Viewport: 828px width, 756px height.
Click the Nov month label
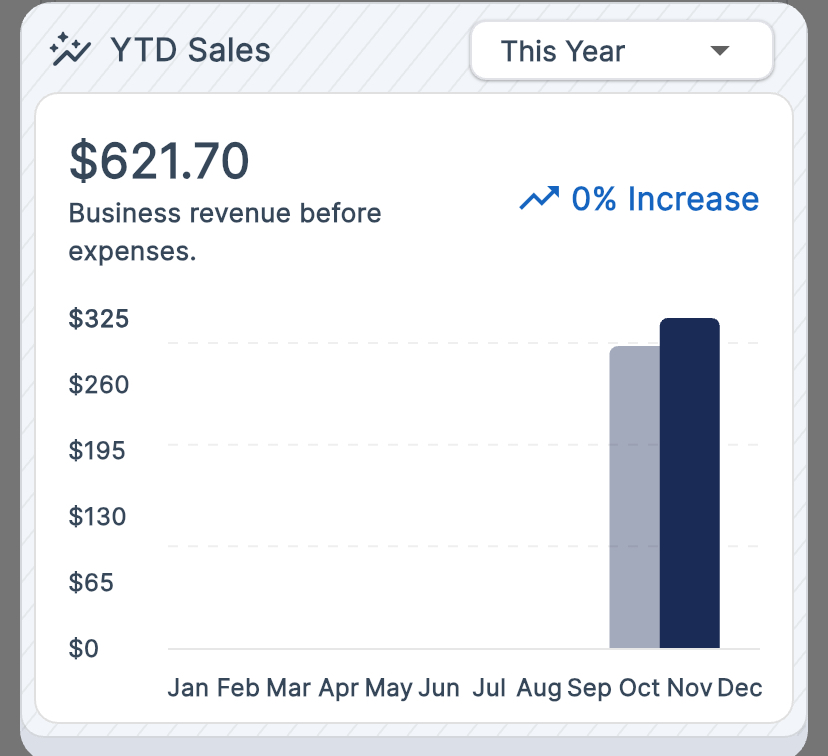(689, 688)
